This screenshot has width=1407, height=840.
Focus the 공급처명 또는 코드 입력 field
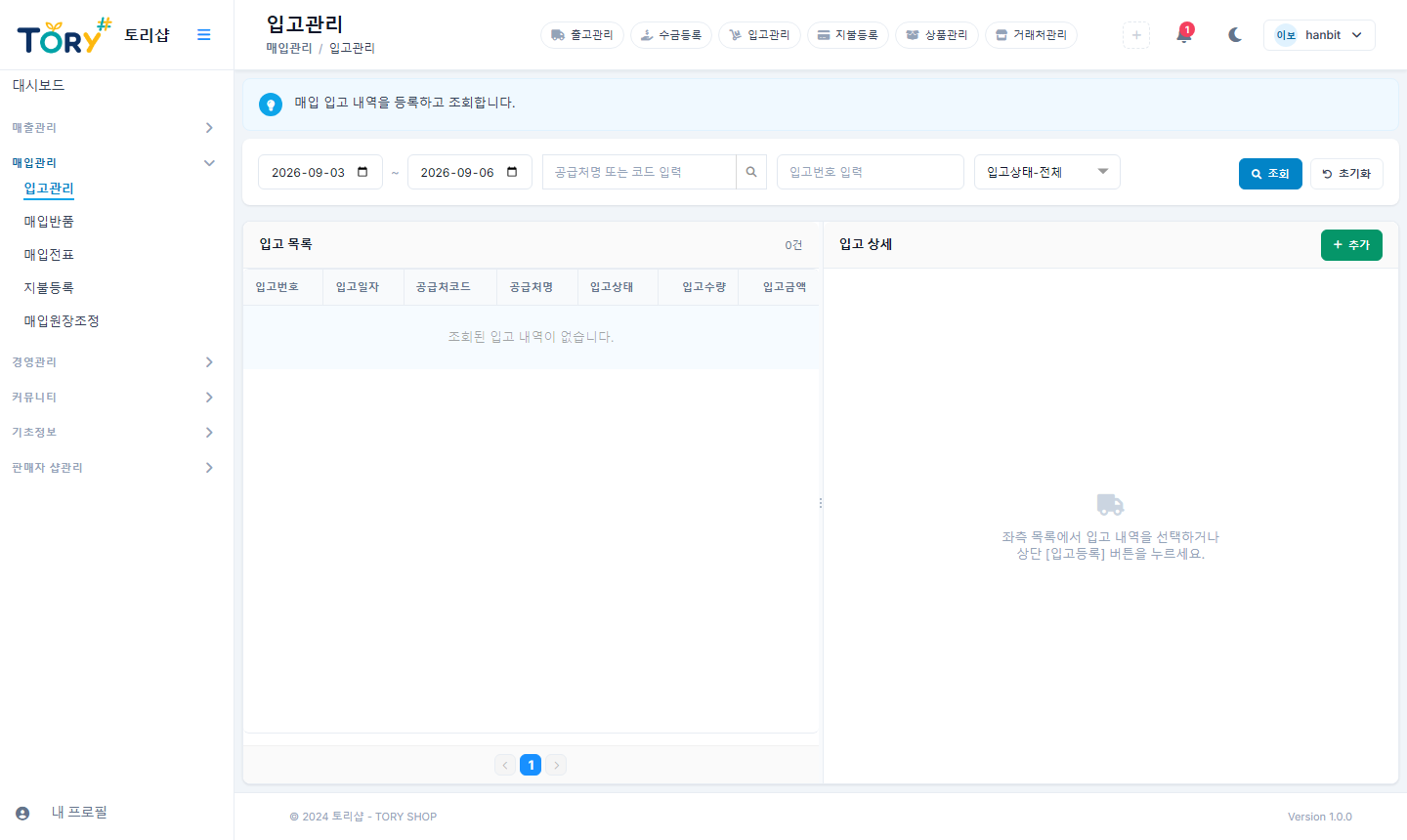[639, 172]
